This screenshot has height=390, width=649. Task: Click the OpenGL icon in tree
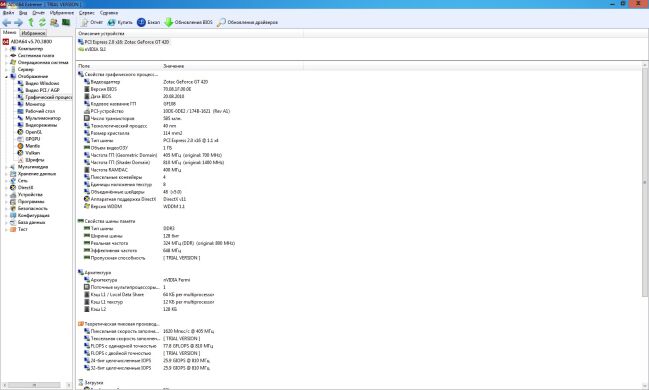pyautogui.click(x=20, y=132)
